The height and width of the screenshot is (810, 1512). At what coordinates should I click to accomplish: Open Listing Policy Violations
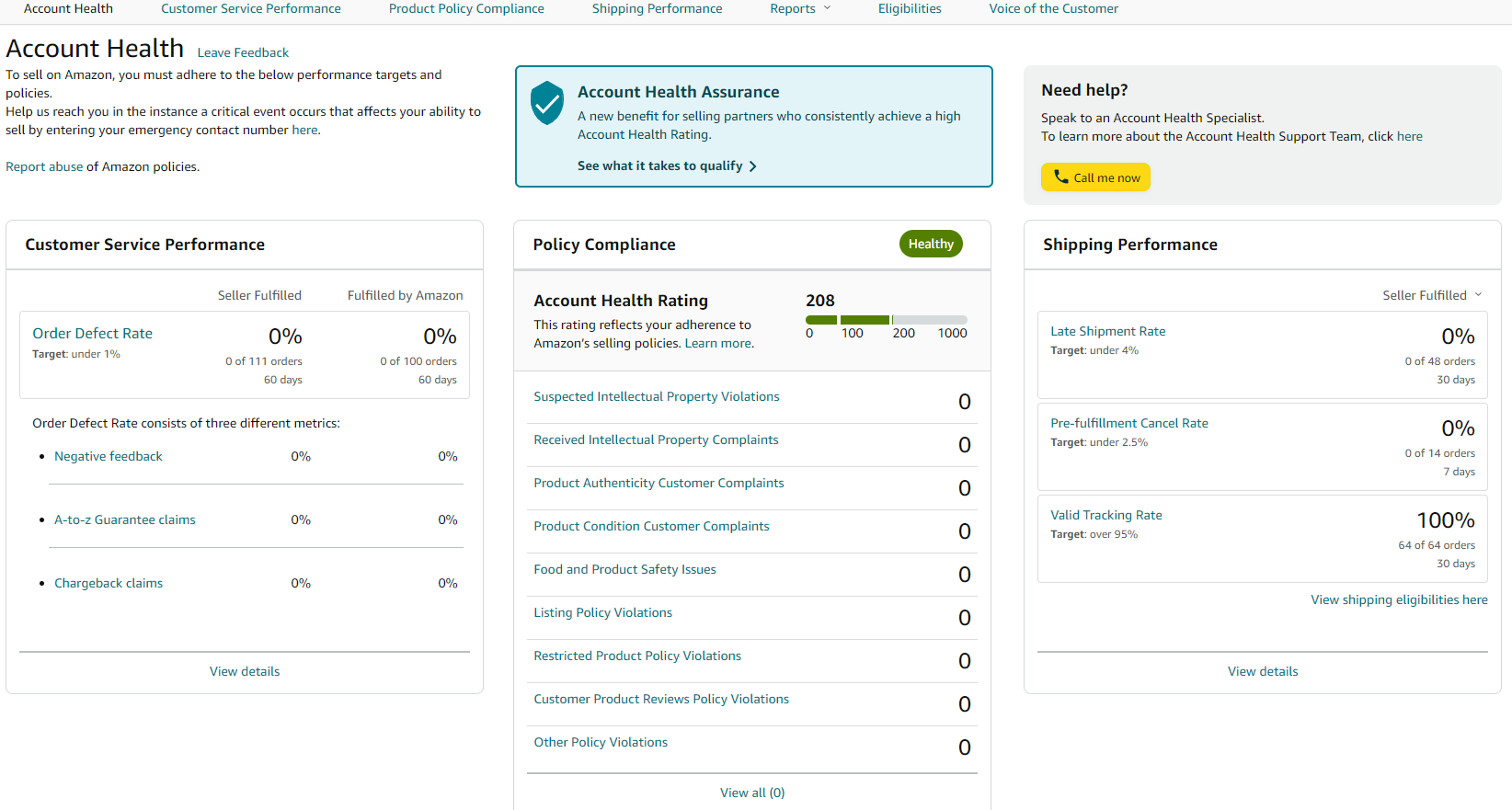tap(602, 612)
